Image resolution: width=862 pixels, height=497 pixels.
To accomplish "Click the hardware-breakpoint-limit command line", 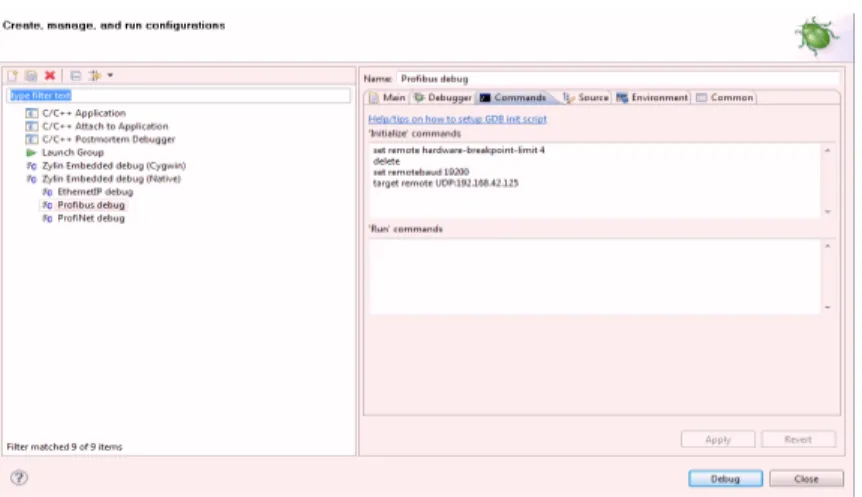I will [x=458, y=150].
